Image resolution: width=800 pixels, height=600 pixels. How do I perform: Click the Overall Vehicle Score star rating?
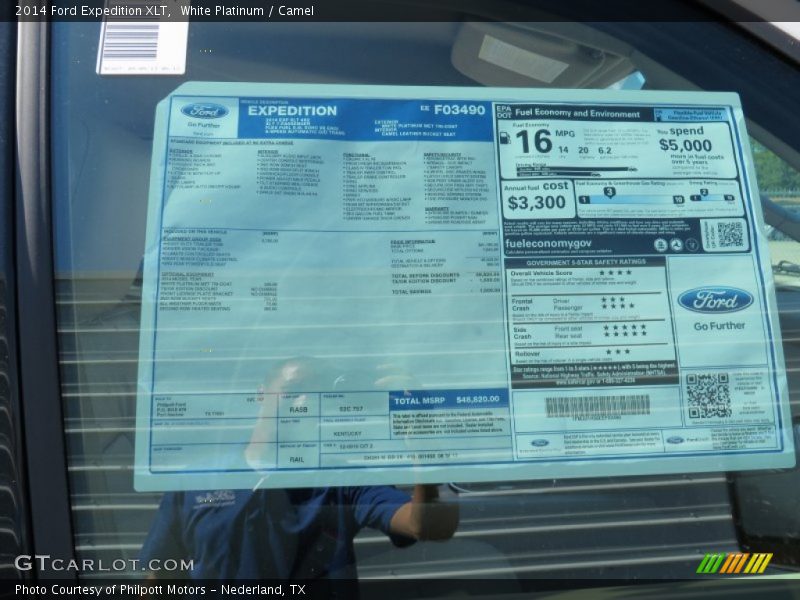[x=614, y=273]
